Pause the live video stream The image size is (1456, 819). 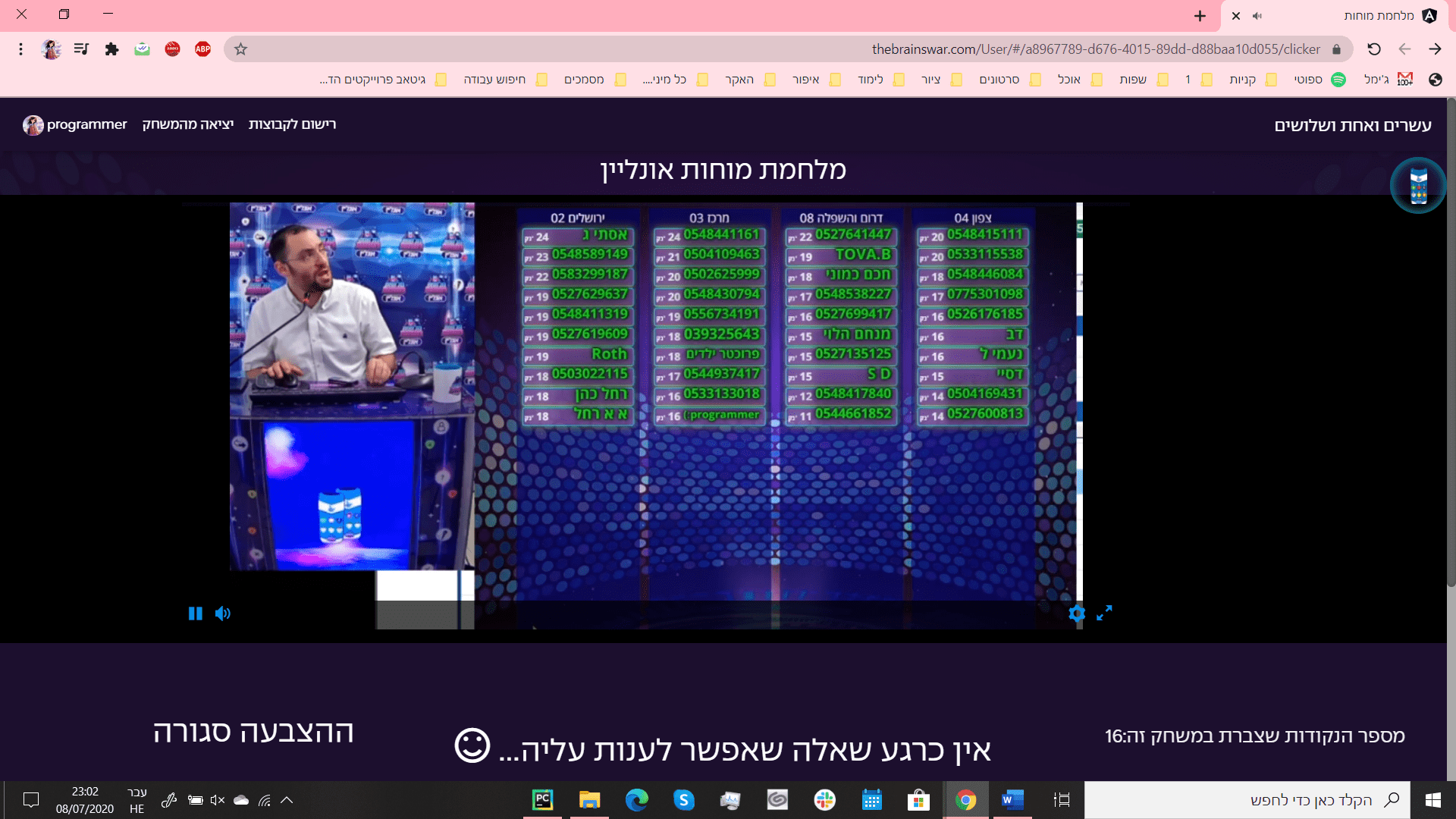pyautogui.click(x=195, y=613)
